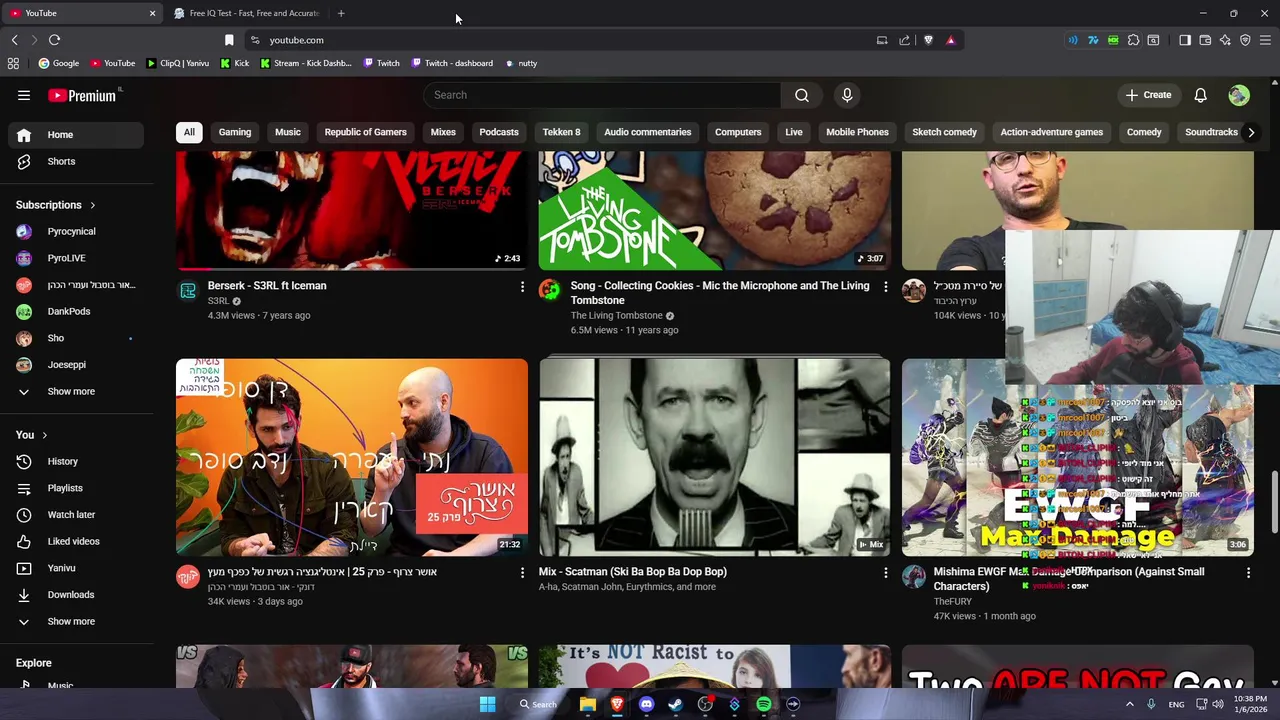Click the YouTube Premium logo
This screenshot has height=720, width=1280.
(x=84, y=95)
